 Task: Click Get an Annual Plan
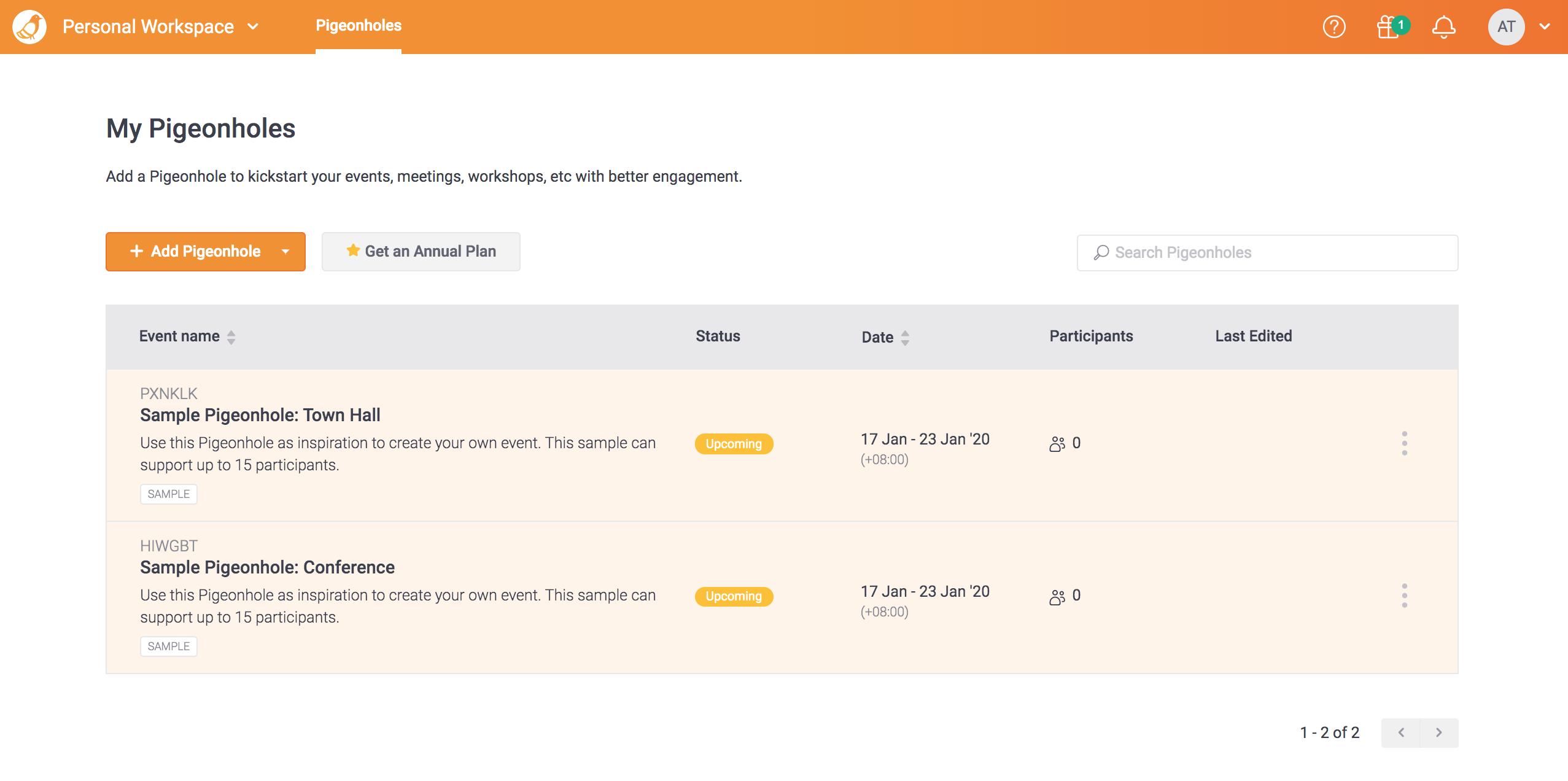click(x=421, y=252)
